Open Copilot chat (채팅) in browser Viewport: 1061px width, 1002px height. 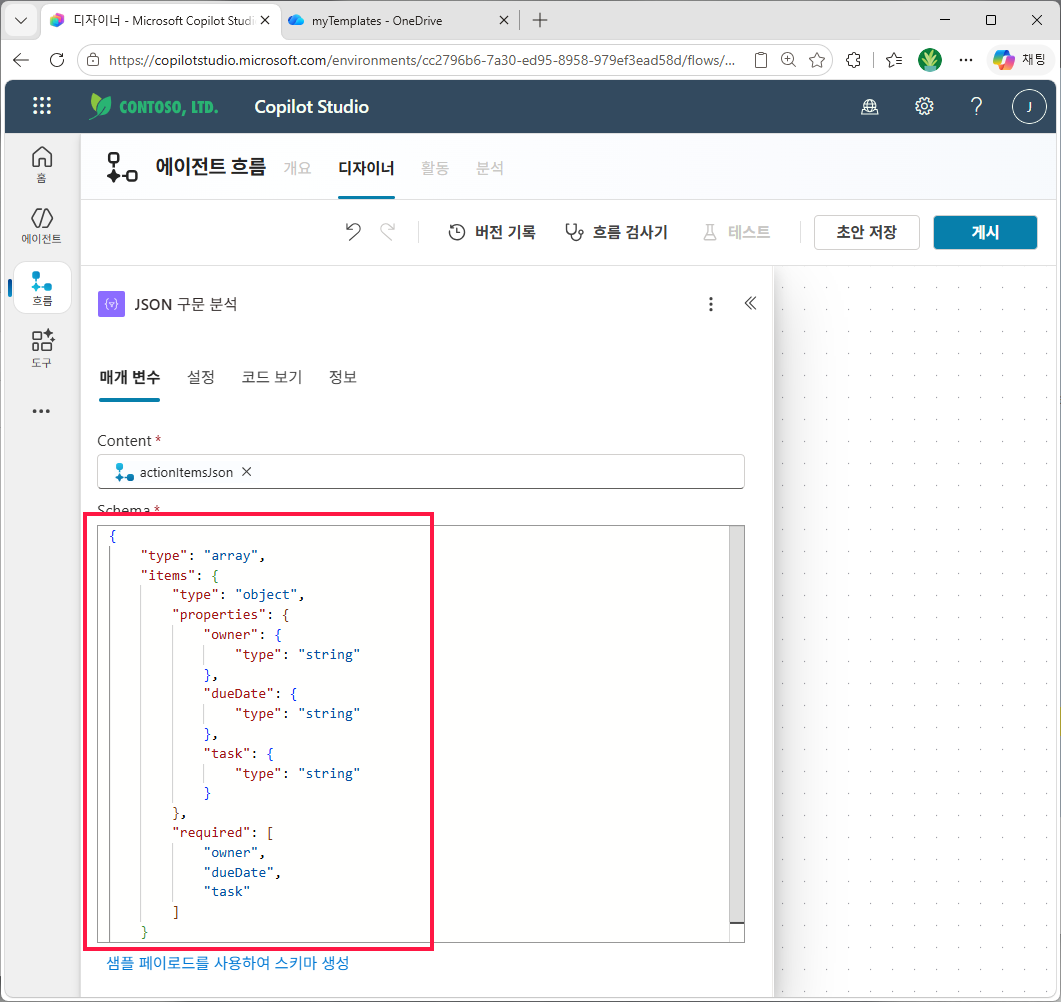pyautogui.click(x=1019, y=60)
